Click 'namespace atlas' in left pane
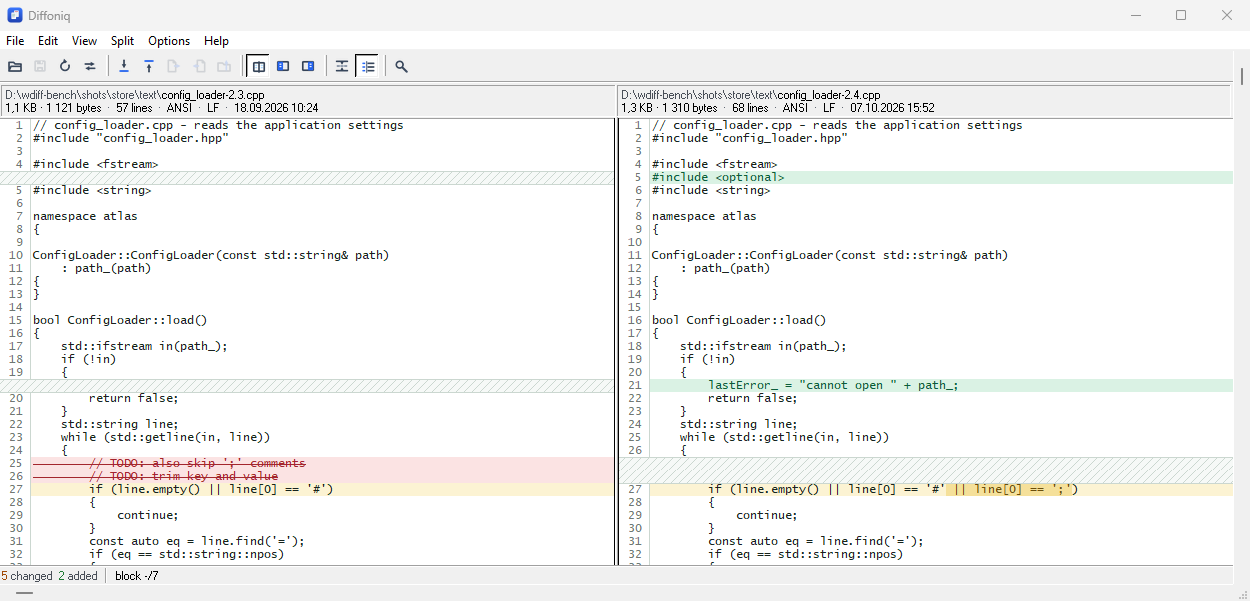Image resolution: width=1250 pixels, height=601 pixels. coord(85,216)
